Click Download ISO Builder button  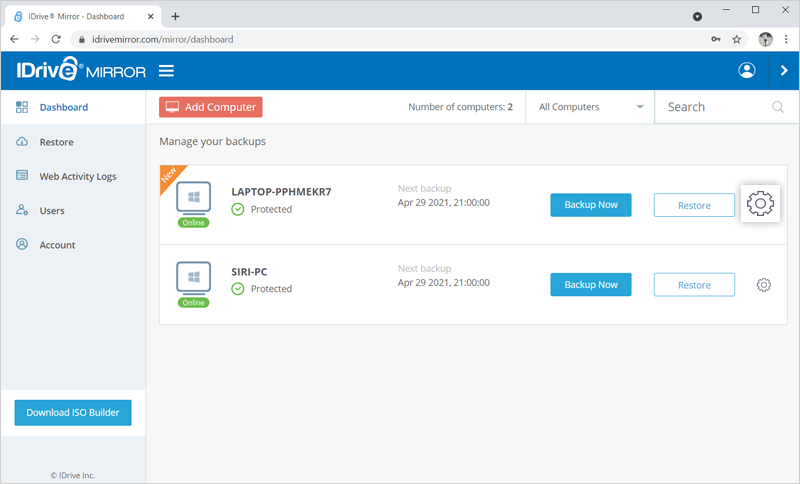pyautogui.click(x=73, y=413)
